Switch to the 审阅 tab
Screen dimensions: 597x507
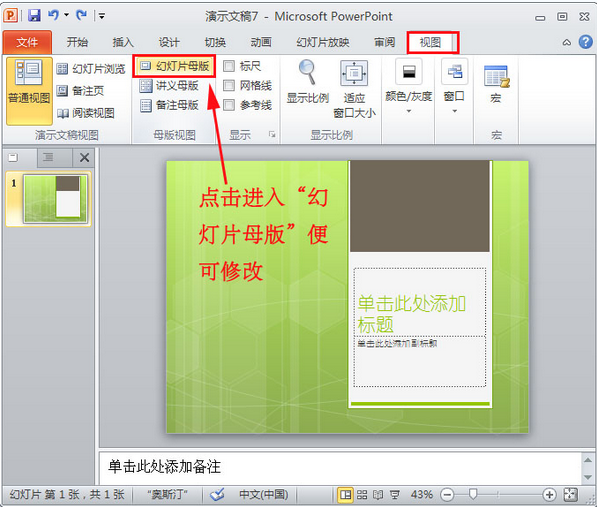(385, 42)
